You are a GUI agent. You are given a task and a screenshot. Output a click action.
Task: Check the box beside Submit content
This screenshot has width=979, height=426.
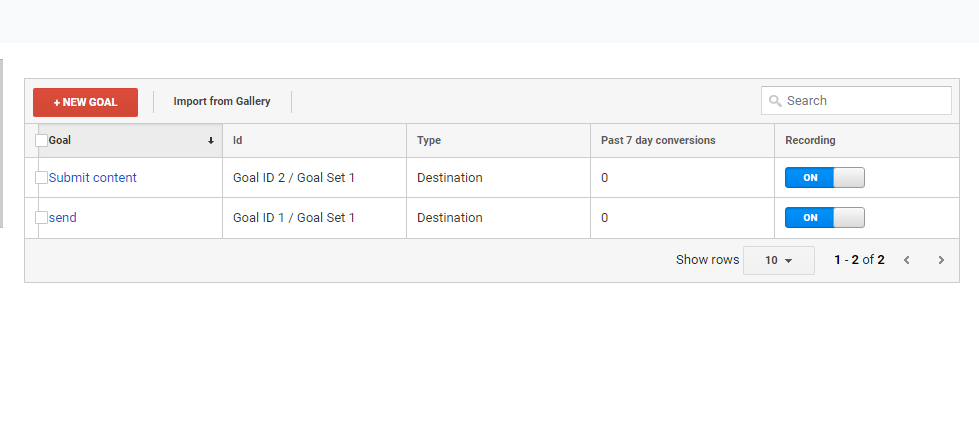click(41, 178)
